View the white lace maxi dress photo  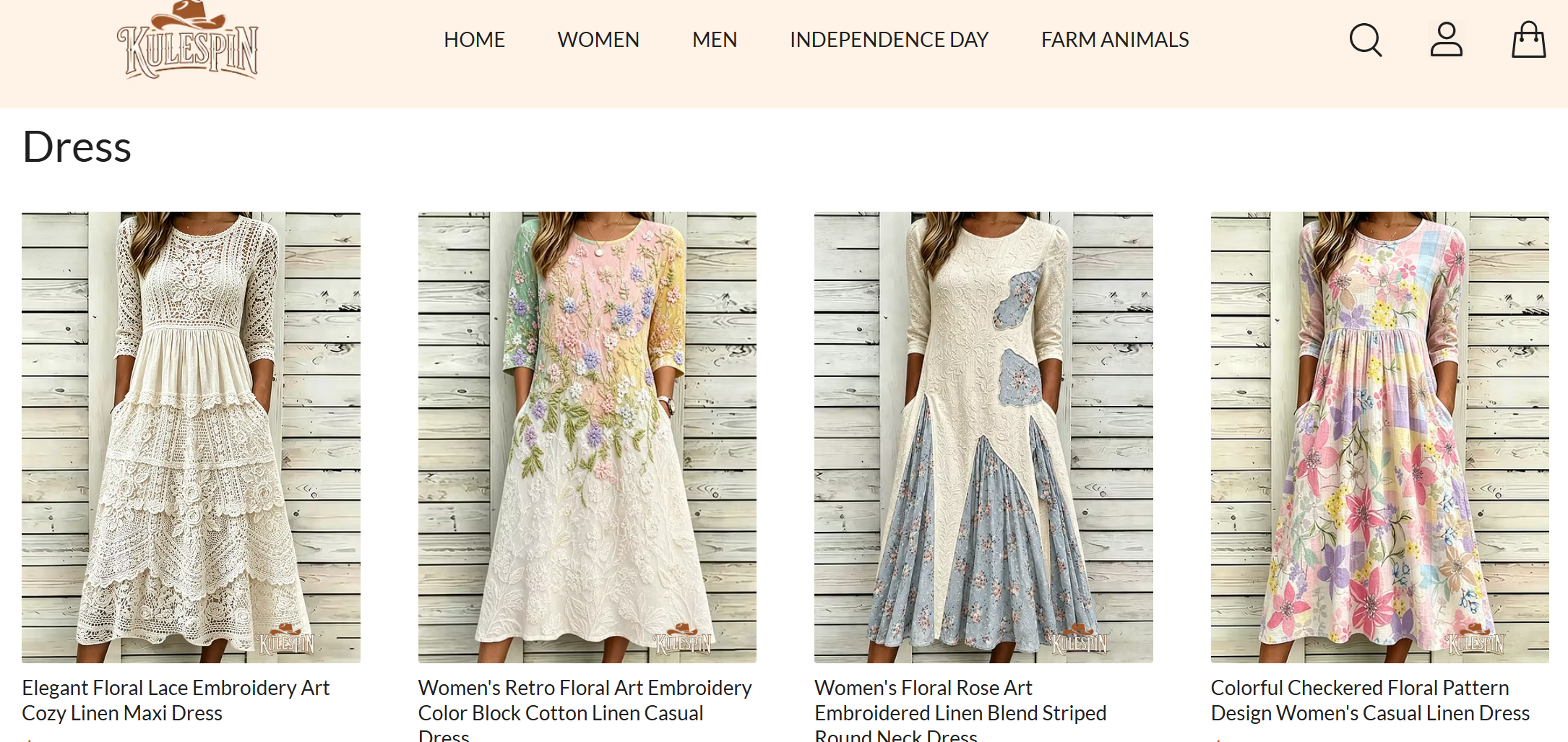coord(191,437)
